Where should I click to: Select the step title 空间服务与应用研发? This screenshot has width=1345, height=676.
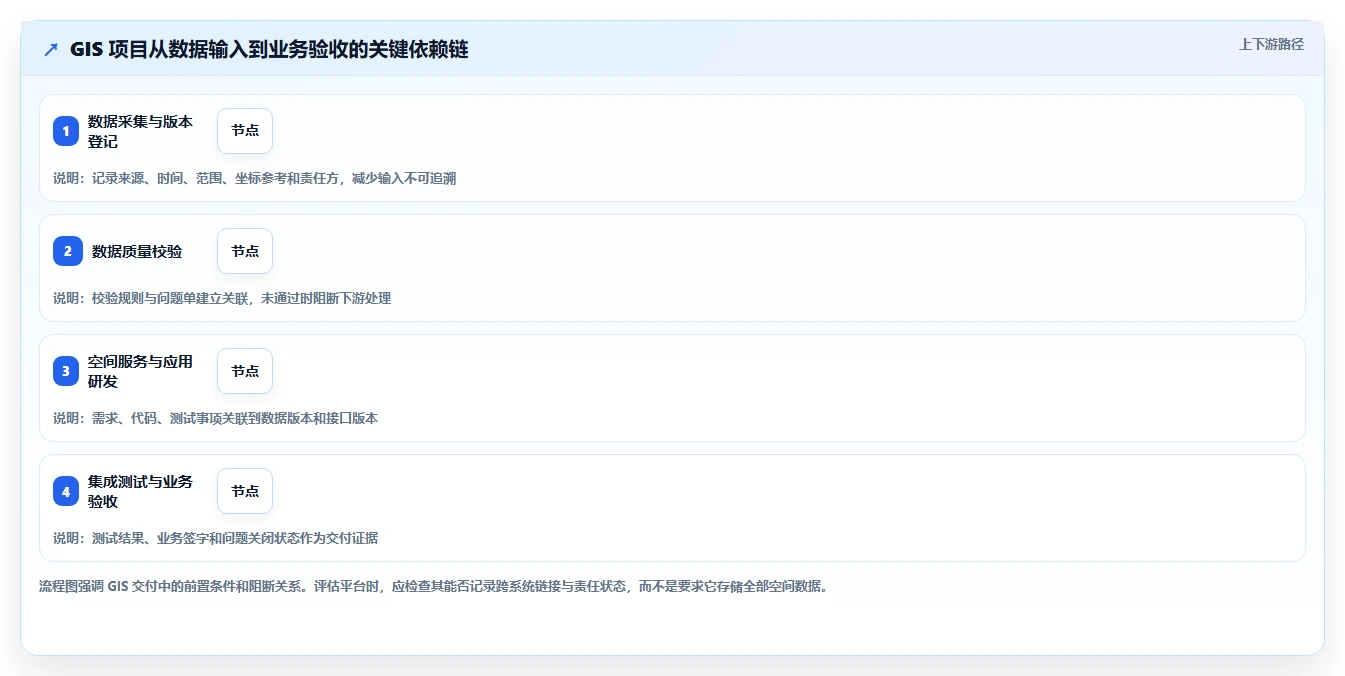click(x=140, y=371)
